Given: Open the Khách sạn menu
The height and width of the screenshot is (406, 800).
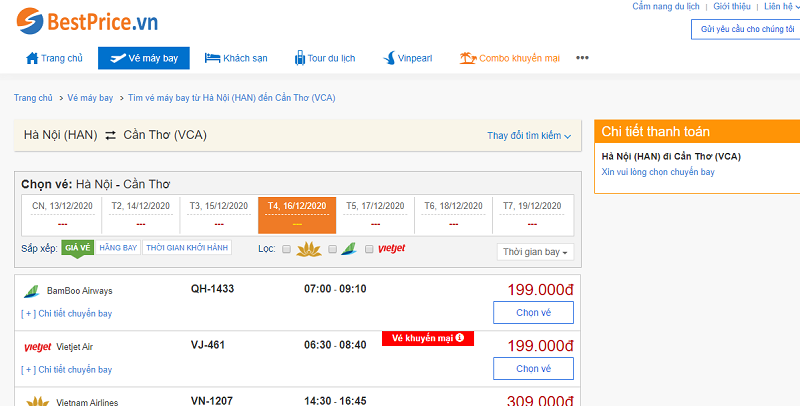Looking at the screenshot, I should (236, 58).
